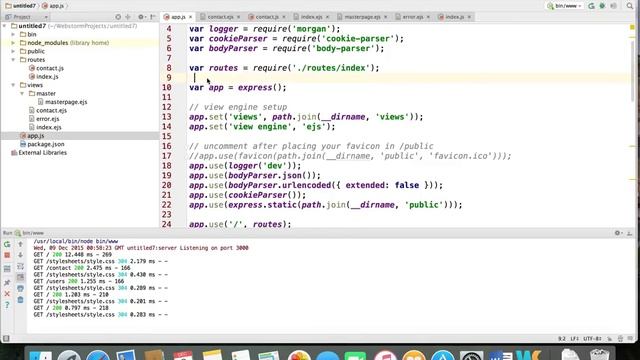Expand the node_modules folder

coord(13,43)
